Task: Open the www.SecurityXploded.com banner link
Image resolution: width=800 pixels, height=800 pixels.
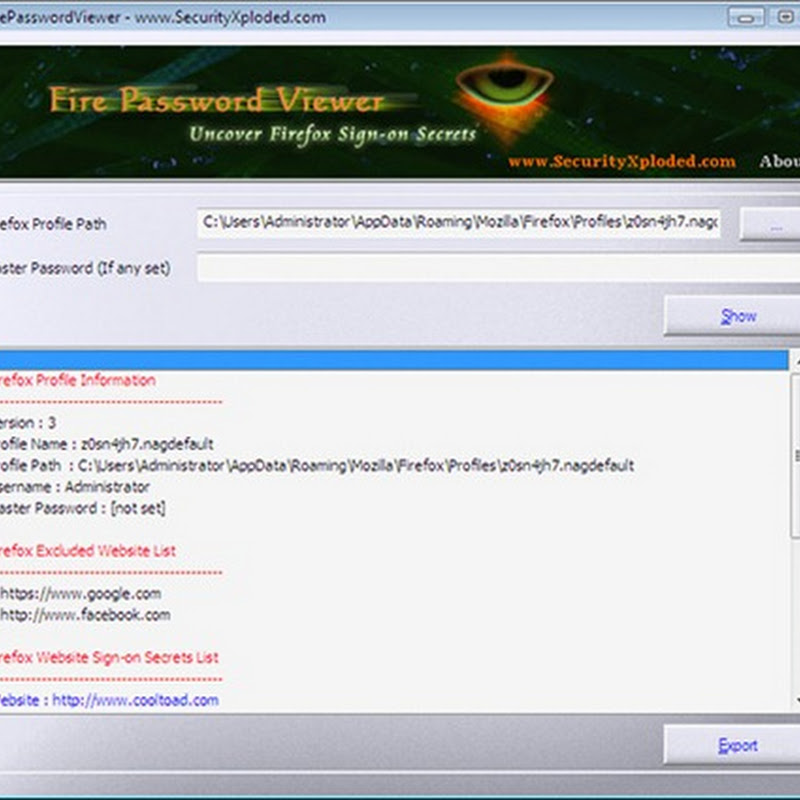Action: 621,162
